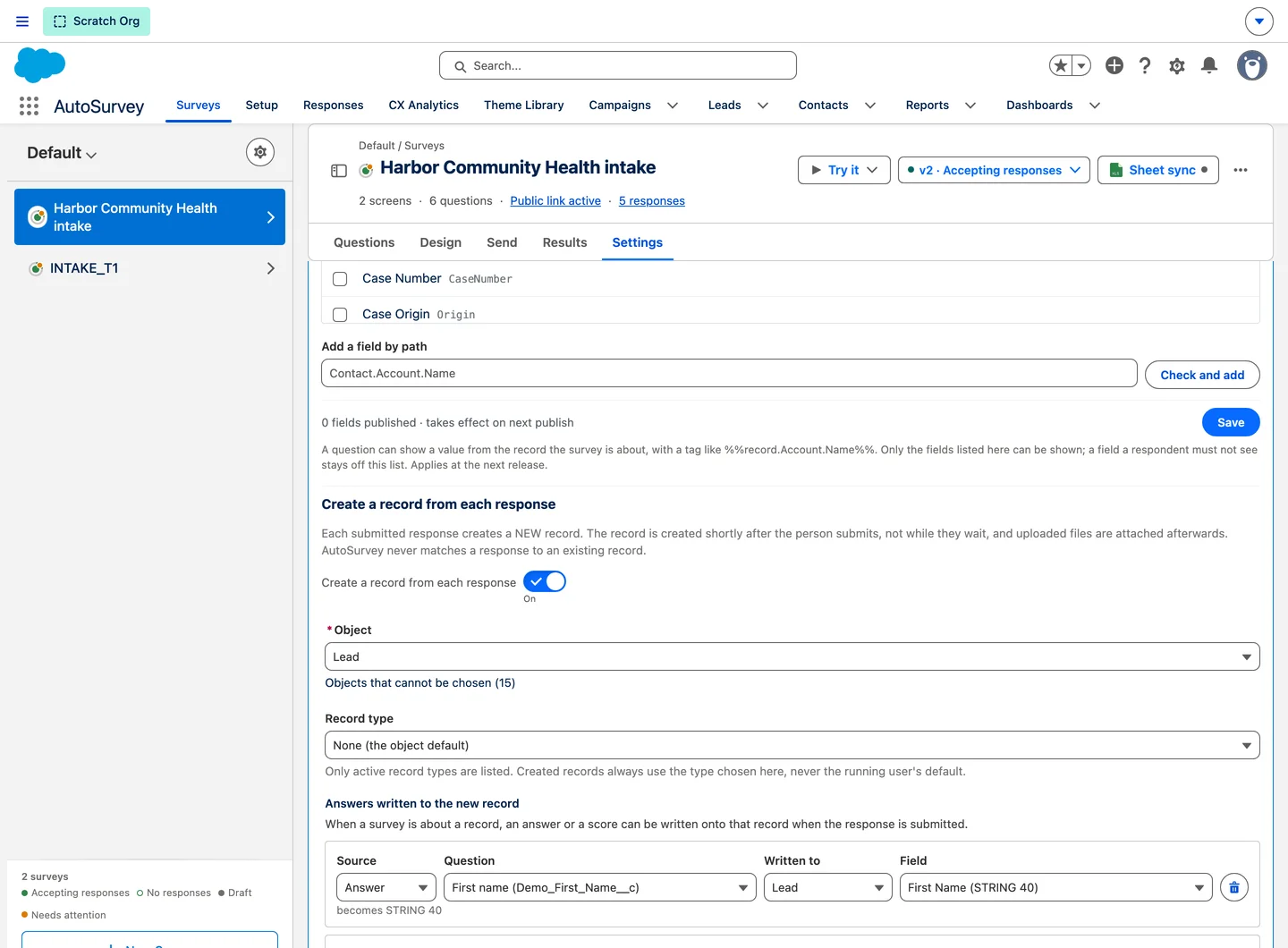Tick the Case Number checkbox

coord(340,279)
